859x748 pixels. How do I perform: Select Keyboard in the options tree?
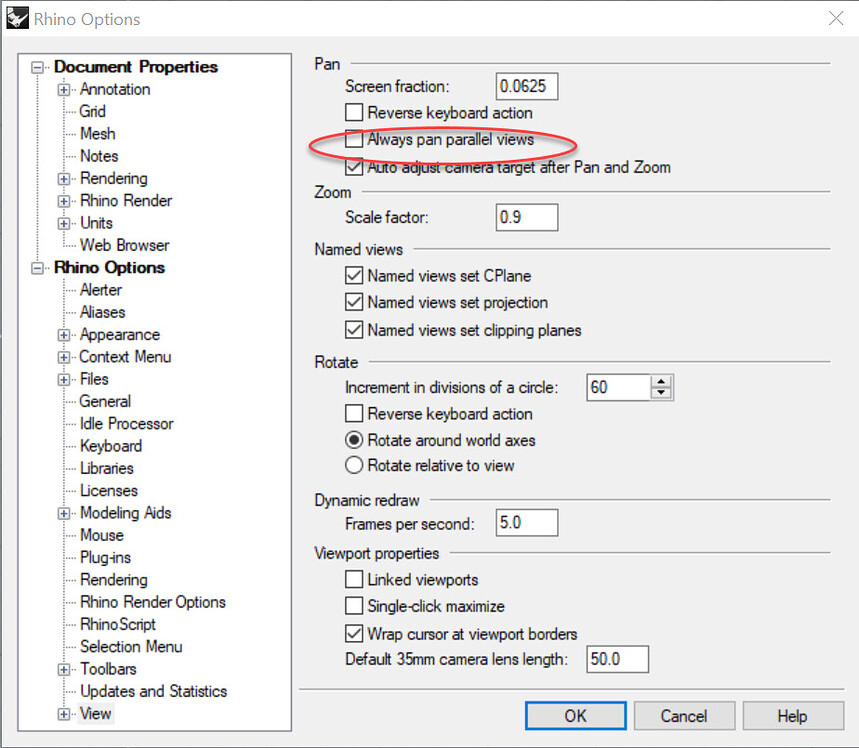(110, 445)
